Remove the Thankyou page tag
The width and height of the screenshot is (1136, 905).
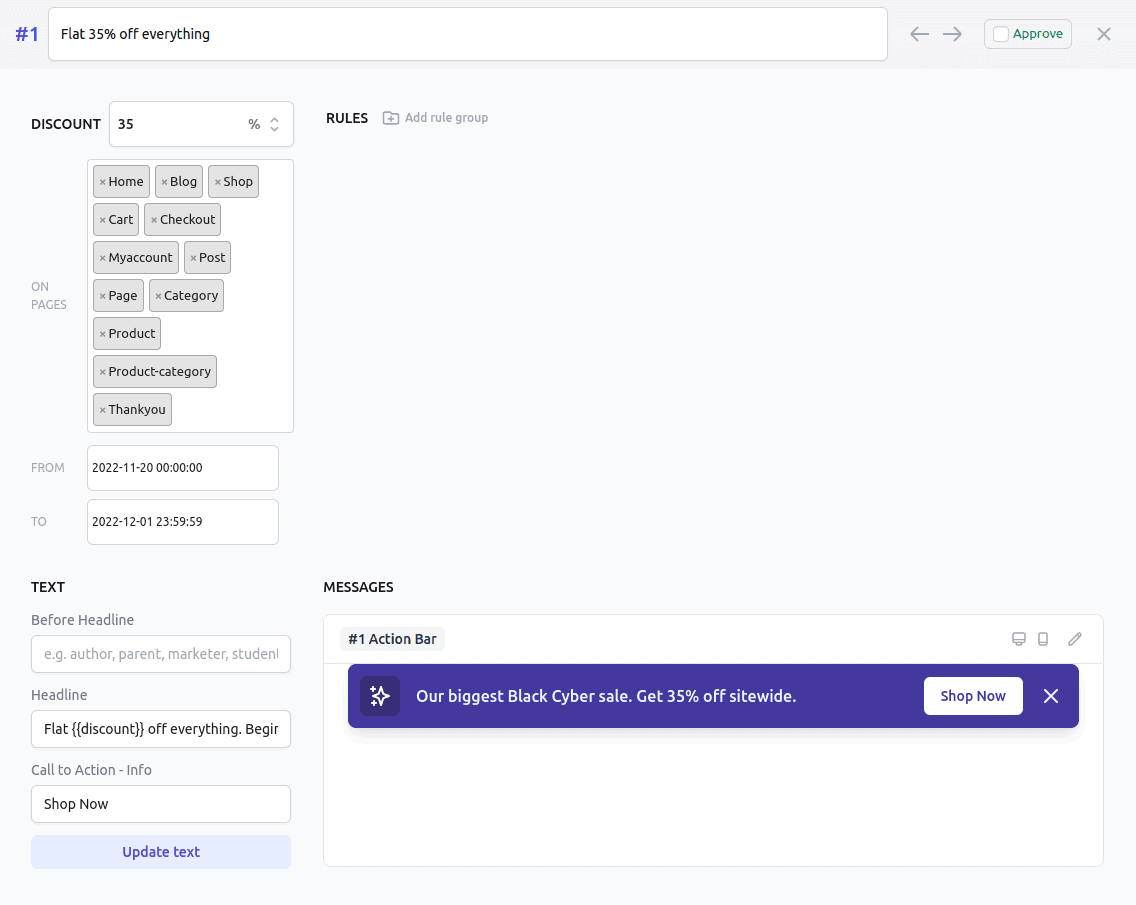[101, 409]
